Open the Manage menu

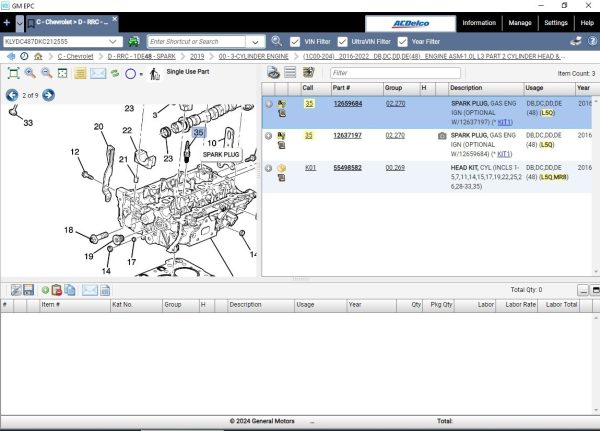click(x=520, y=23)
